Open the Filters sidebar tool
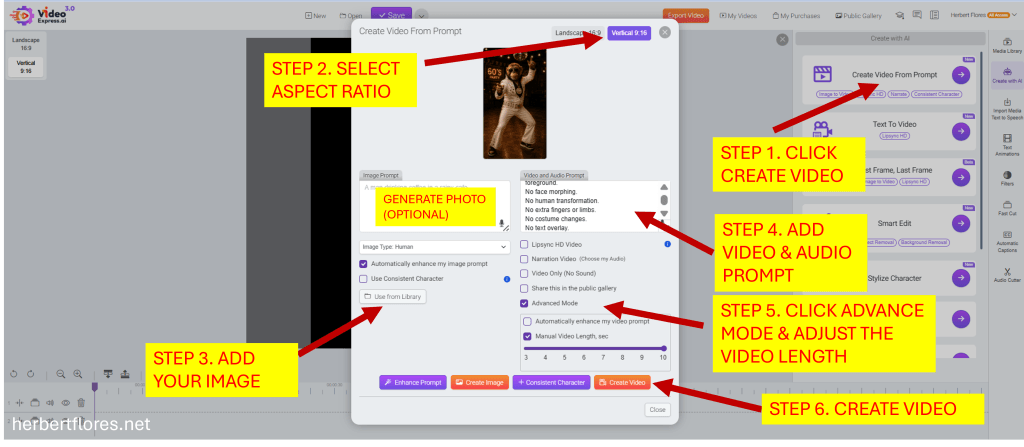The height and width of the screenshot is (447, 1024). [1007, 179]
